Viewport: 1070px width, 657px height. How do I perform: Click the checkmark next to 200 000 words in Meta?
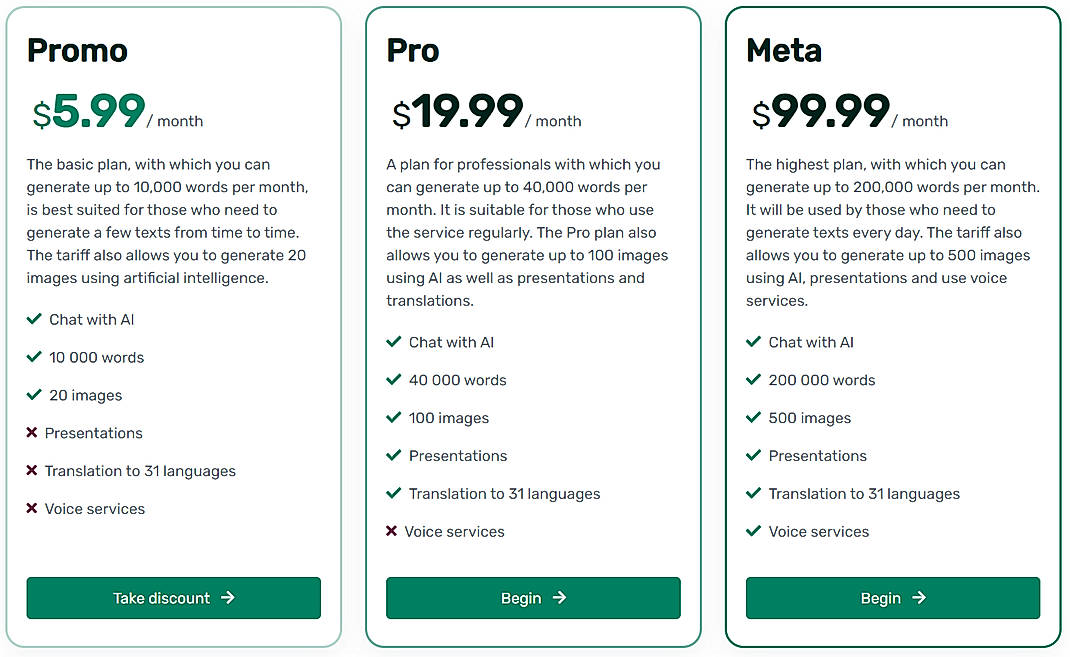752,380
